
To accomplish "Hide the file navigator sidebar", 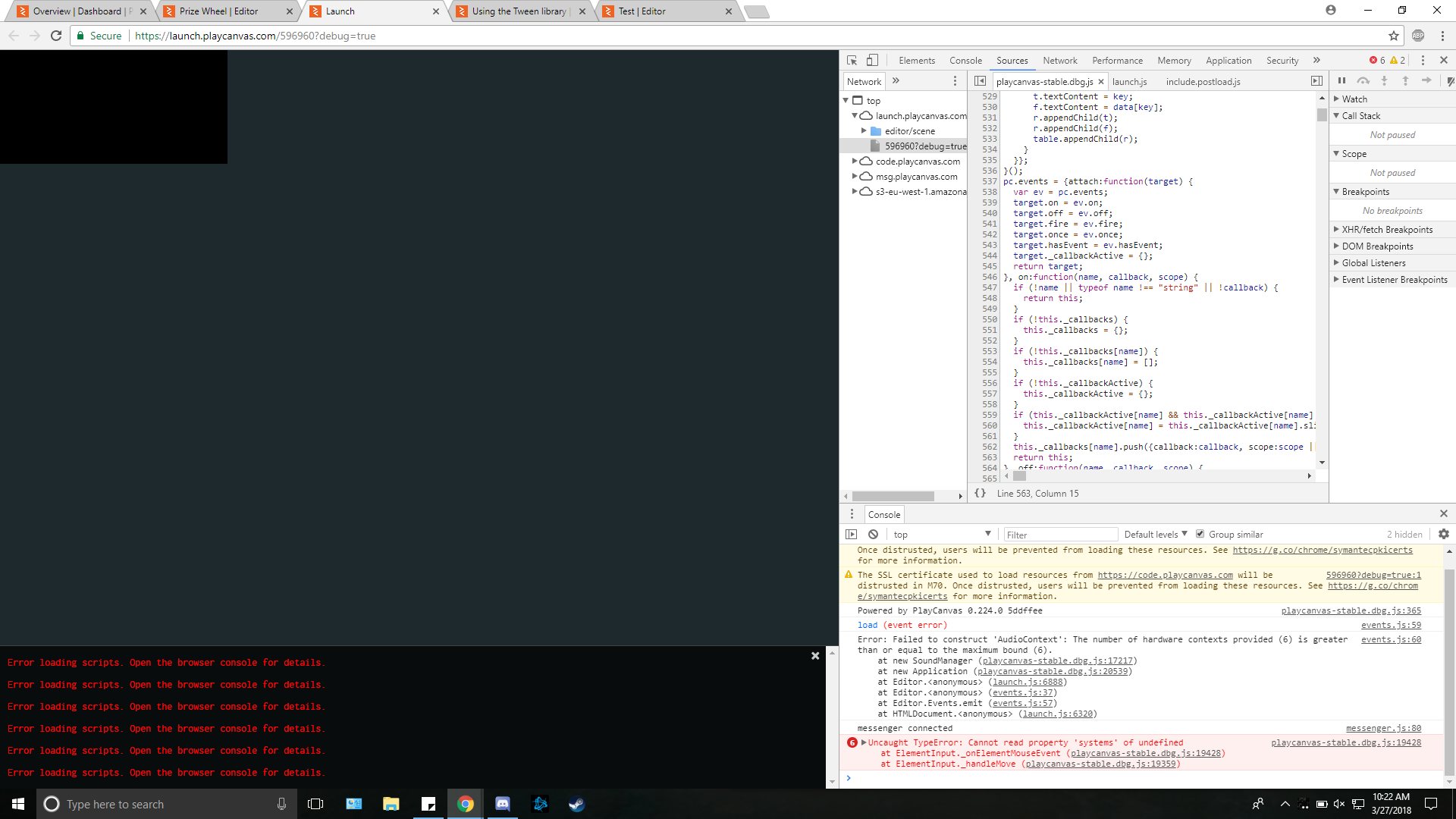I will (980, 81).
